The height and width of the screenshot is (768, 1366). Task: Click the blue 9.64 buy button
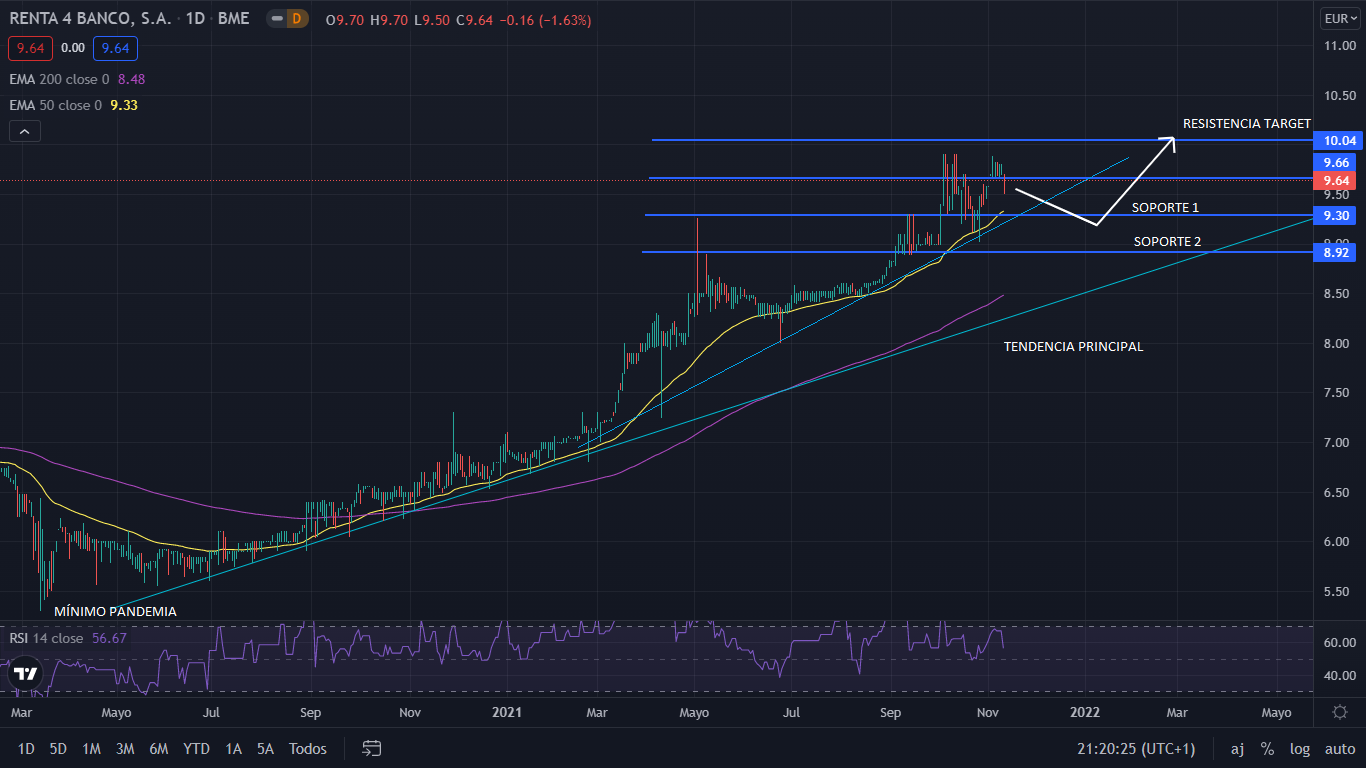pos(116,48)
